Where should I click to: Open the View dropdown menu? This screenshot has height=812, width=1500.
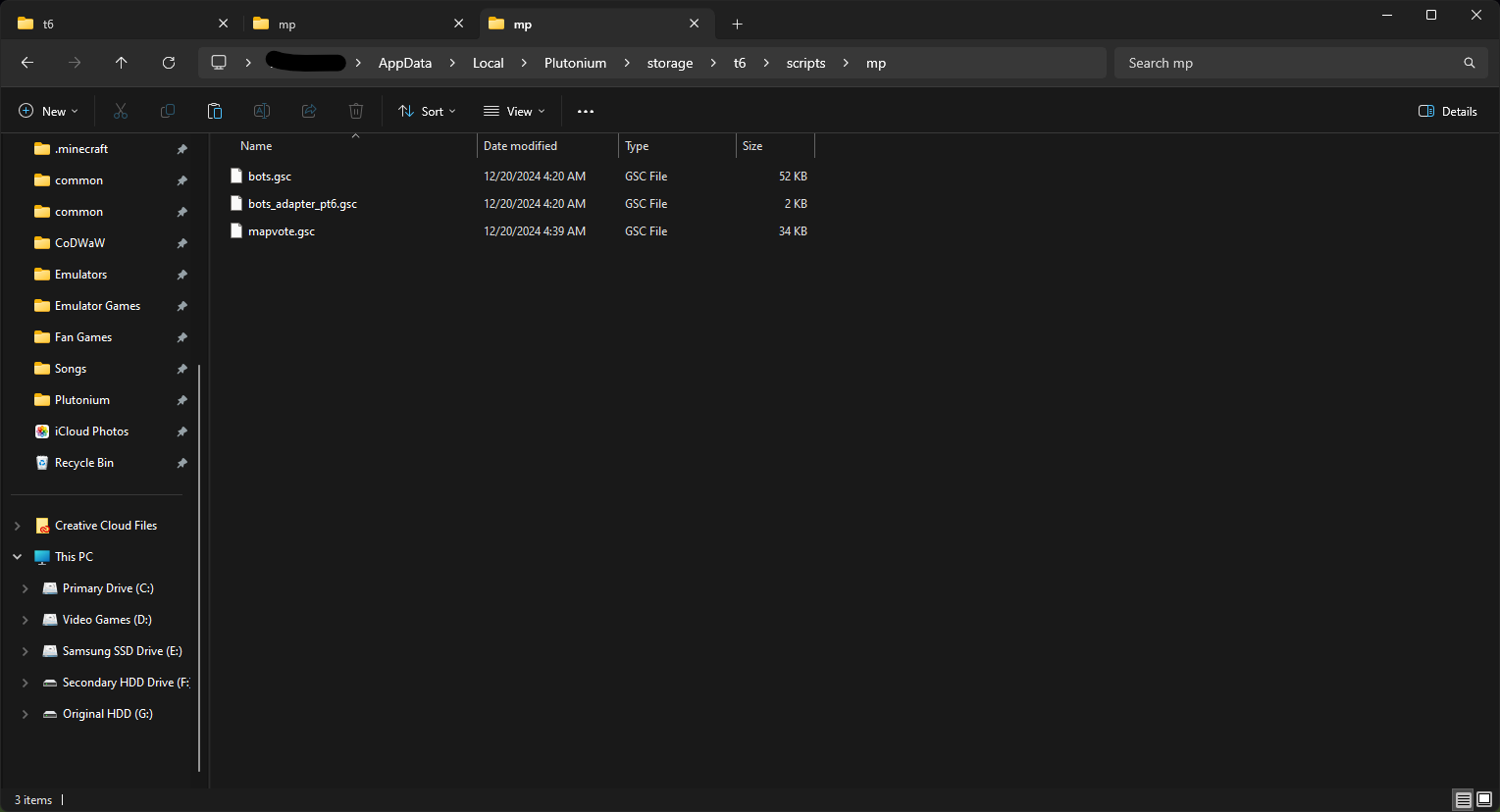pos(514,111)
